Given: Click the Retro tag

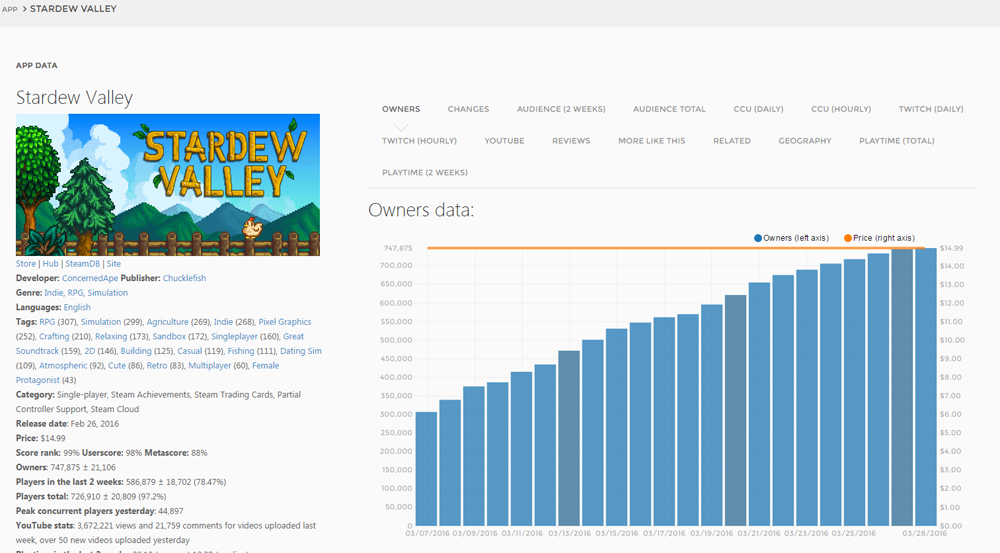Looking at the screenshot, I should [x=157, y=366].
